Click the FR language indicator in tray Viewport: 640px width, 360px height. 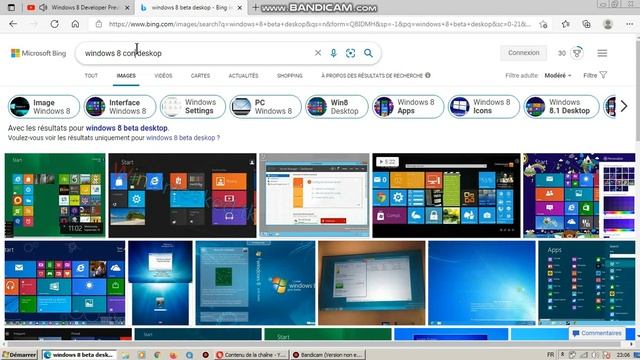[x=551, y=355]
